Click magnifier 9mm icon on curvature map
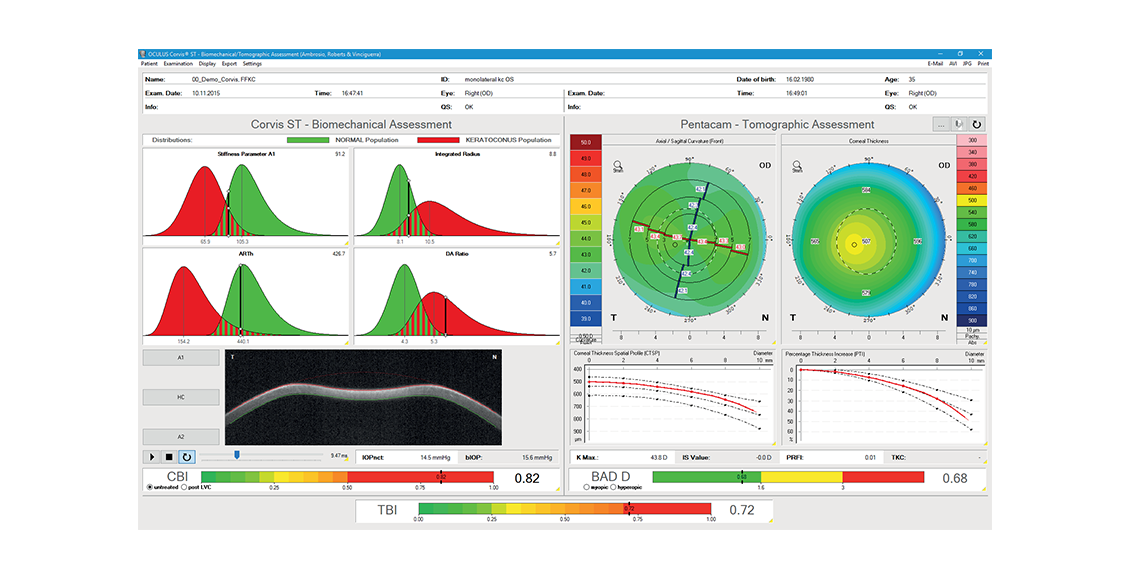This screenshot has height=580, width=1130. [618, 166]
